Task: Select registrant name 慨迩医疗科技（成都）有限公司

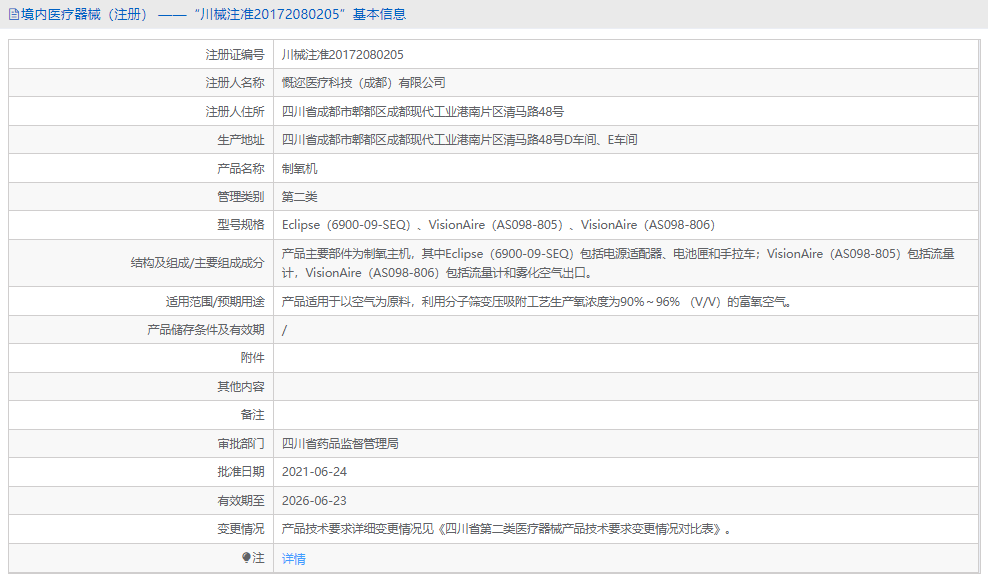Action: [364, 83]
